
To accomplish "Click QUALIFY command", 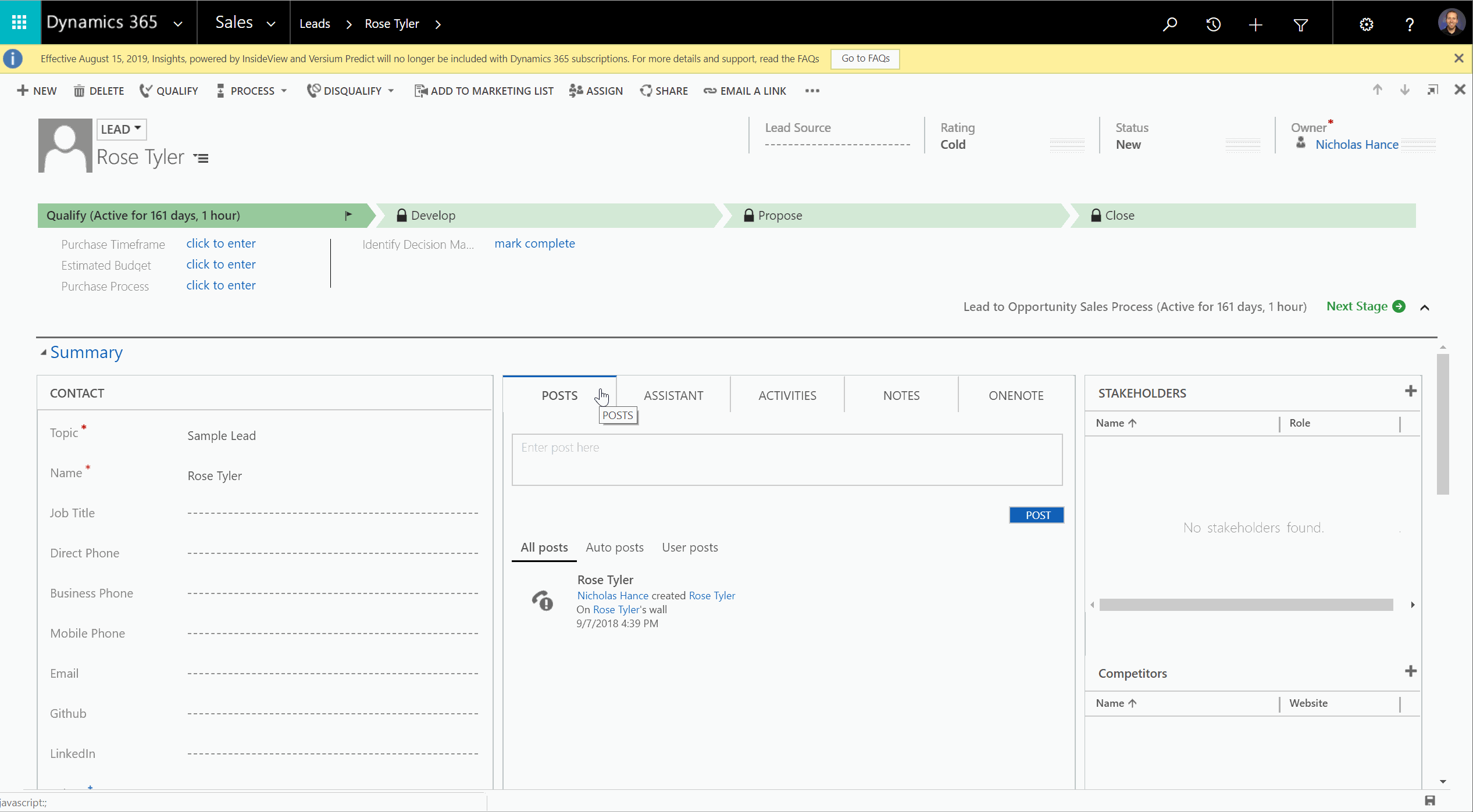I will pyautogui.click(x=169, y=91).
